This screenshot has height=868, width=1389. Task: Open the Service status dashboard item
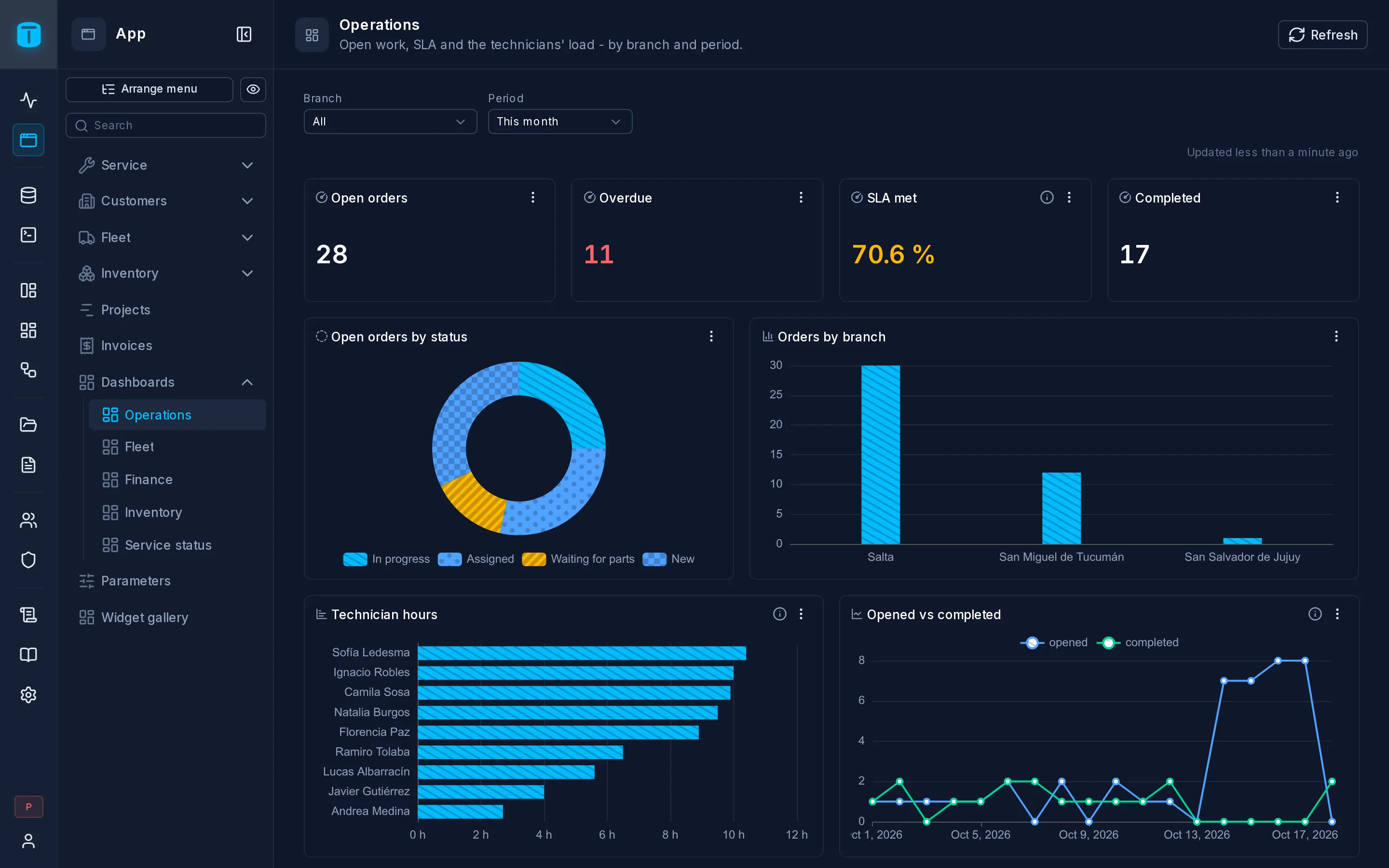click(x=177, y=545)
